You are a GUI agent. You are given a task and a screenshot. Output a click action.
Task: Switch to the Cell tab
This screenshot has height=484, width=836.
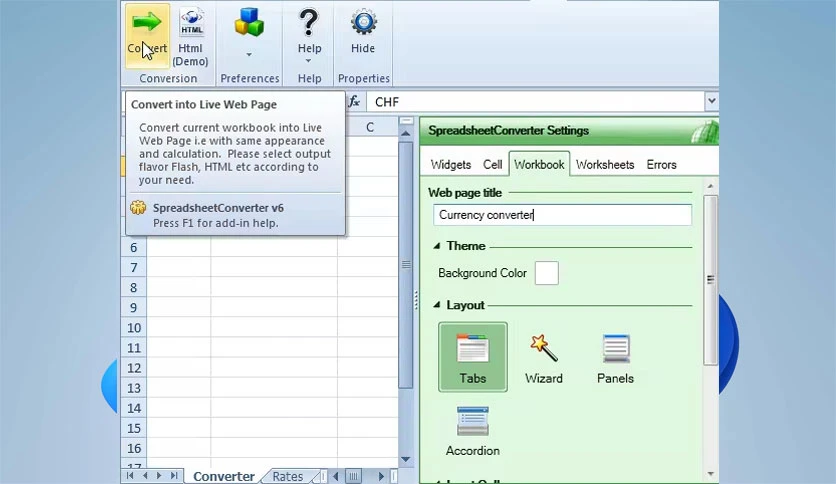point(493,165)
